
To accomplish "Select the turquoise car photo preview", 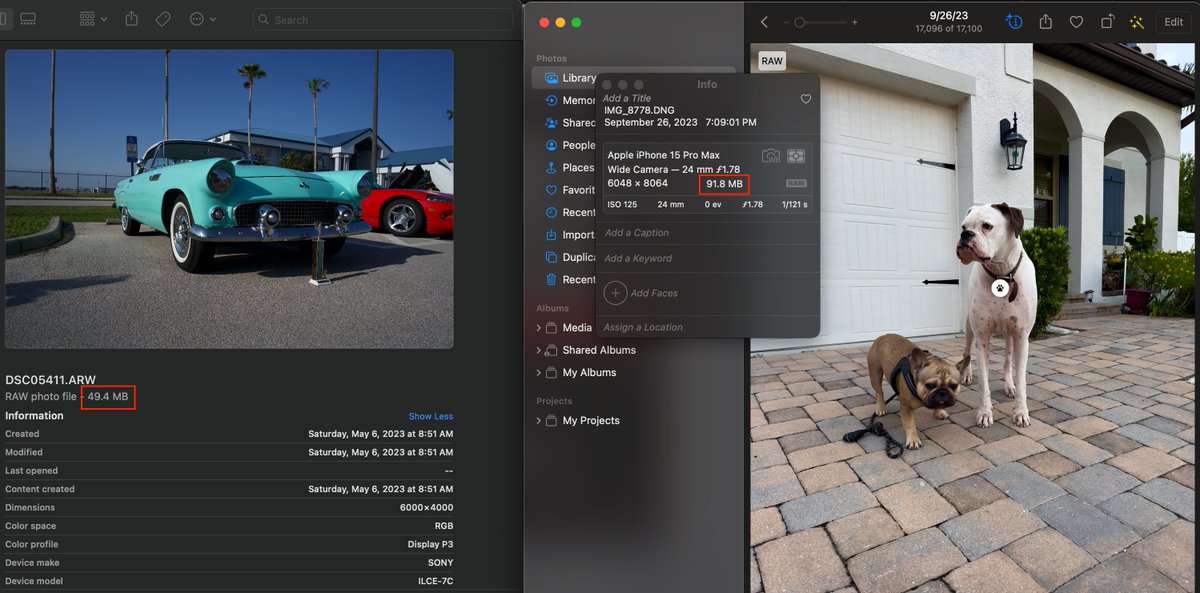I will pos(229,199).
